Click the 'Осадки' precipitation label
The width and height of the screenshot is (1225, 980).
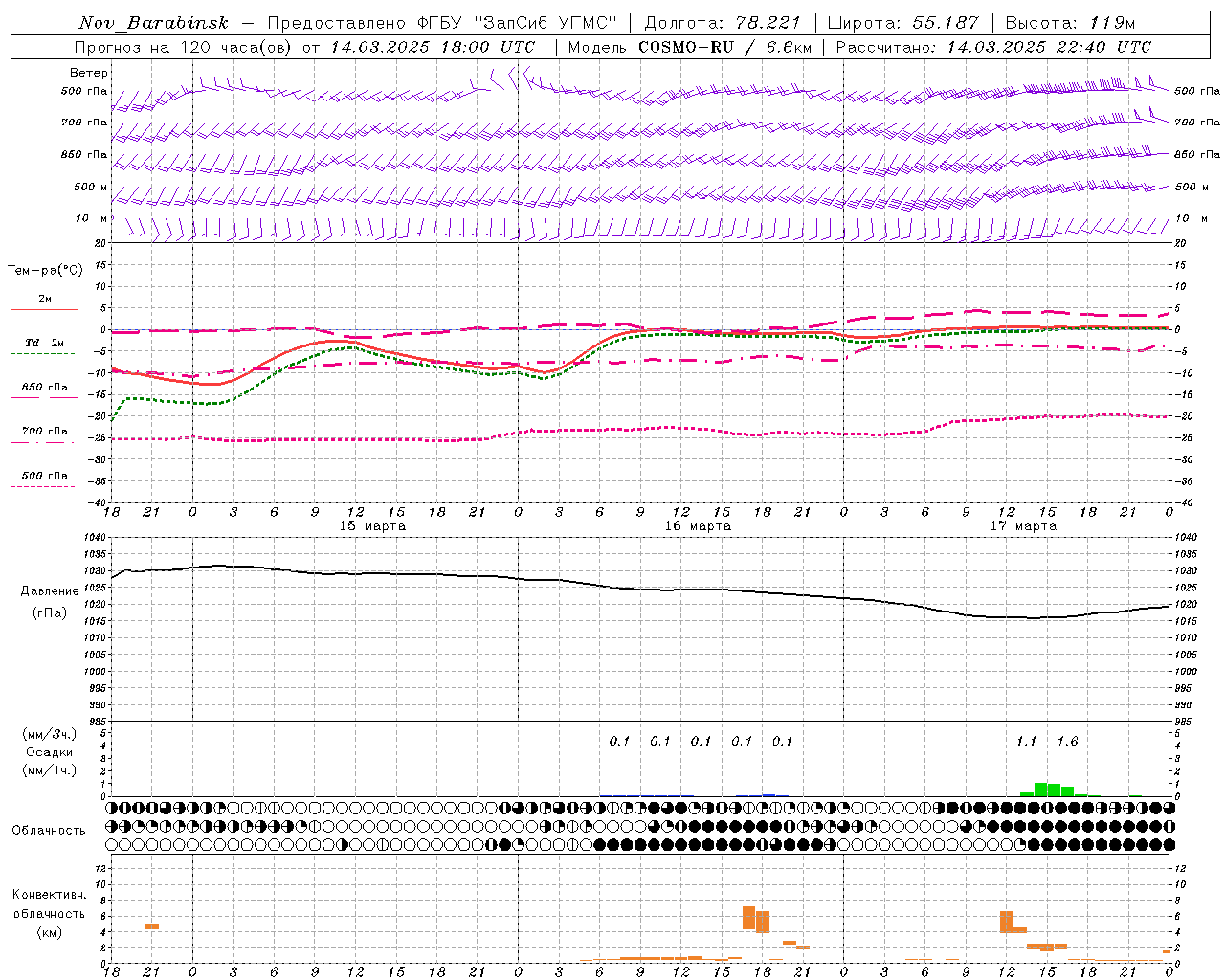49,752
